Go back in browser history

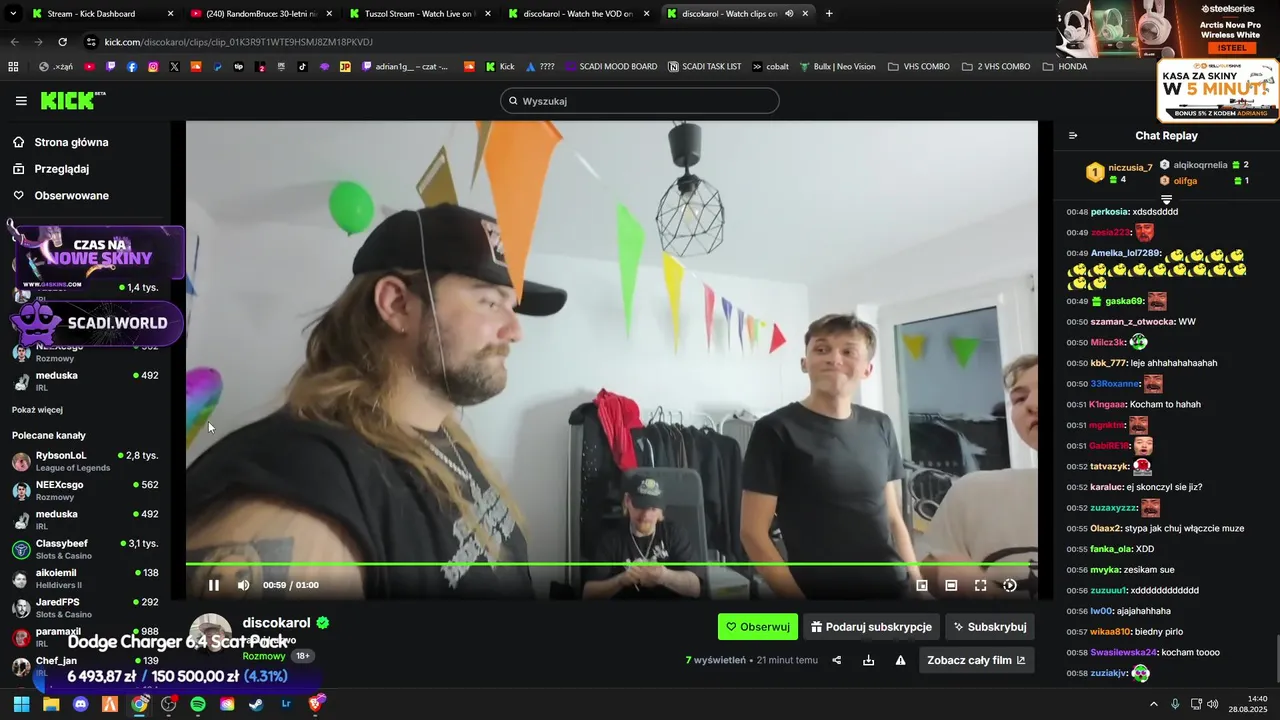pyautogui.click(x=14, y=42)
